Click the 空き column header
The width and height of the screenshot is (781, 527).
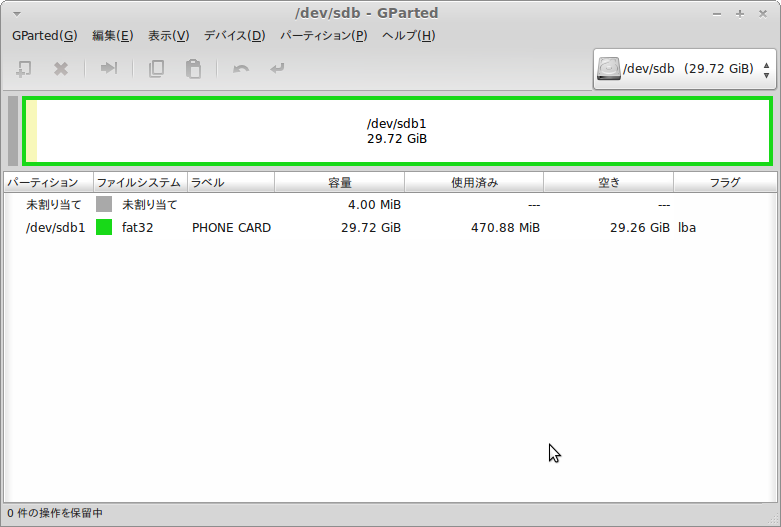pos(609,183)
